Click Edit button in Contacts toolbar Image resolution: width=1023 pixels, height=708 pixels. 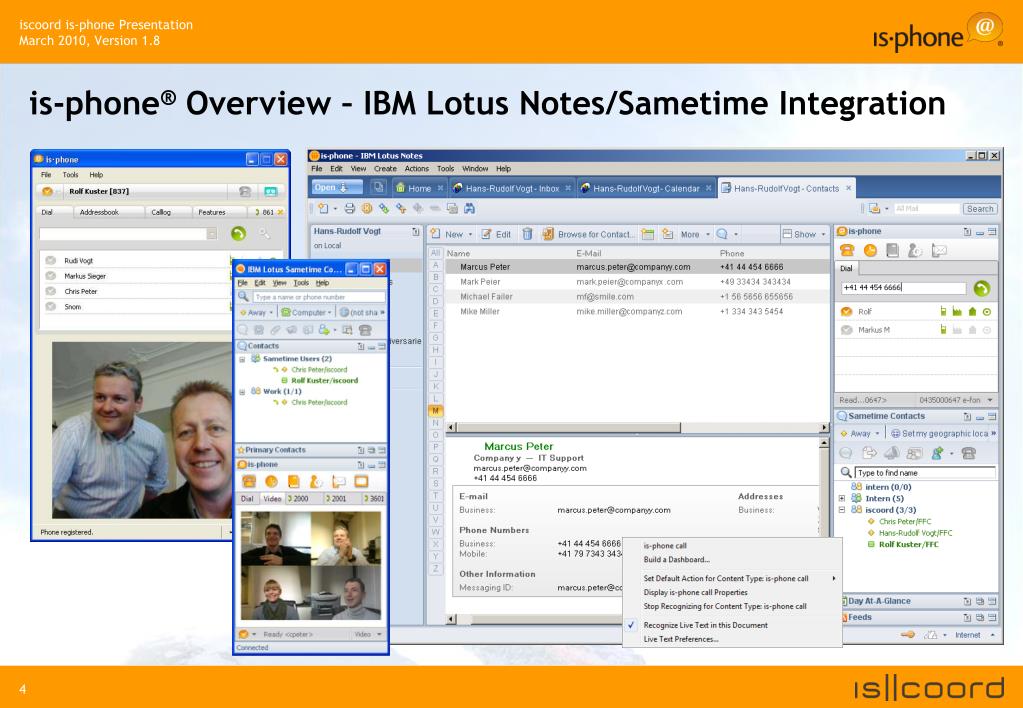(x=497, y=234)
